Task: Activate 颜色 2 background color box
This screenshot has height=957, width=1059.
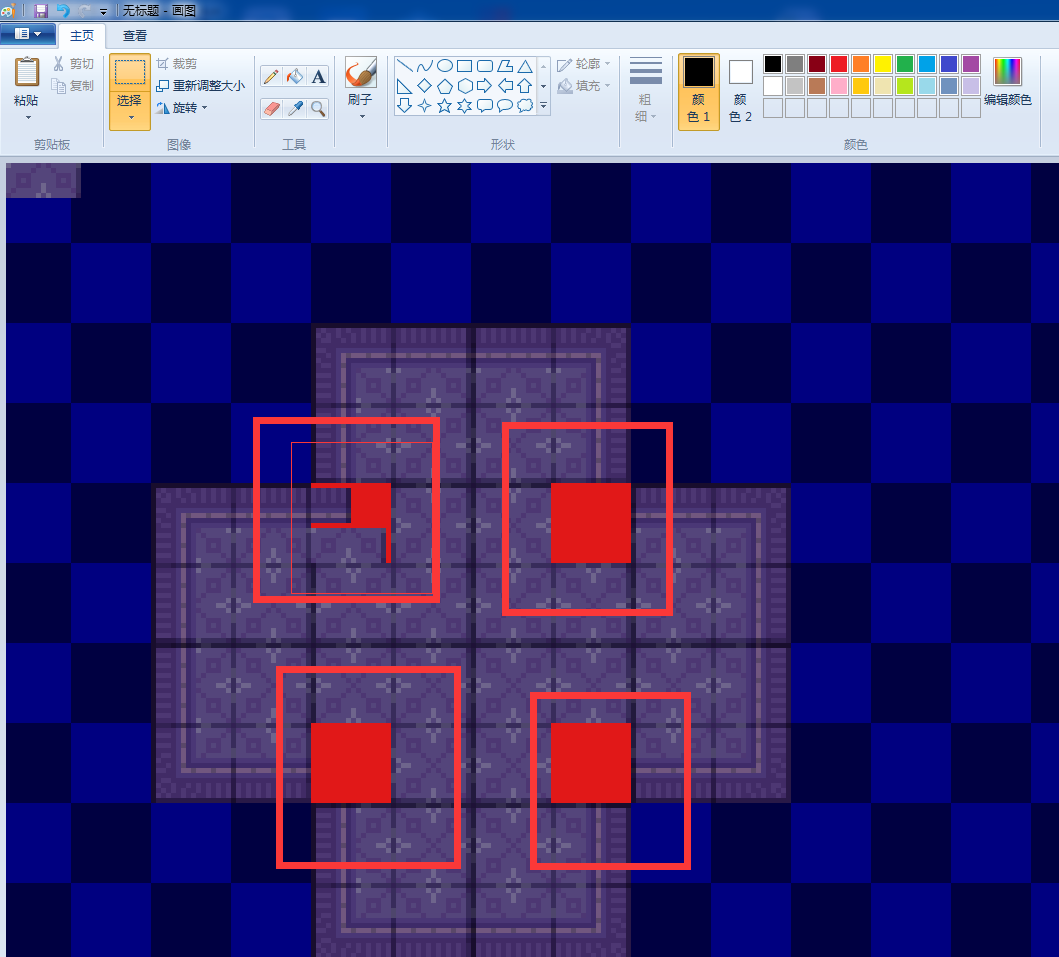Action: pyautogui.click(x=740, y=91)
